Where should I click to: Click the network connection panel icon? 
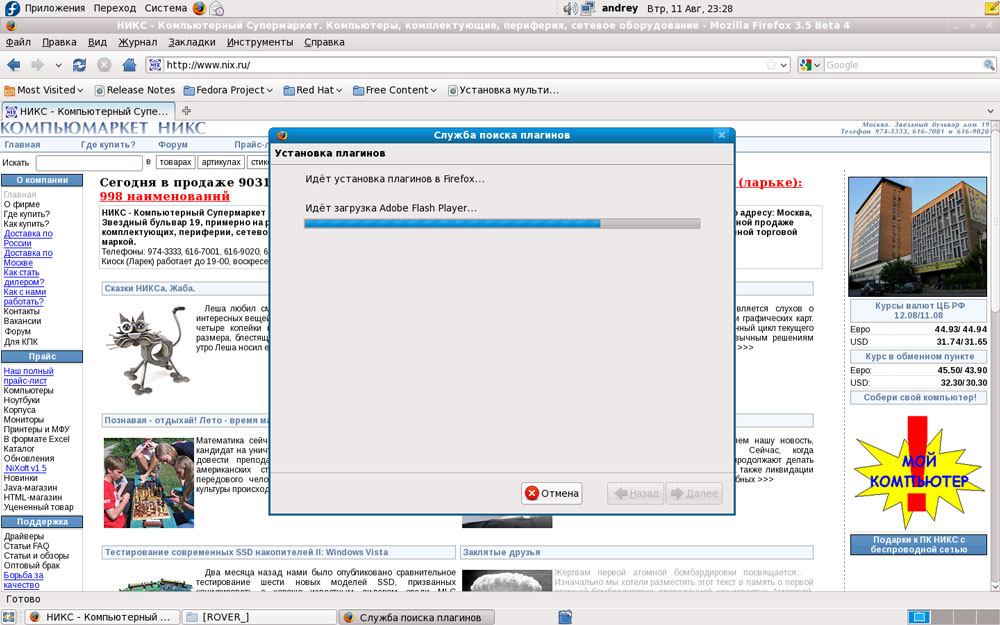point(587,8)
